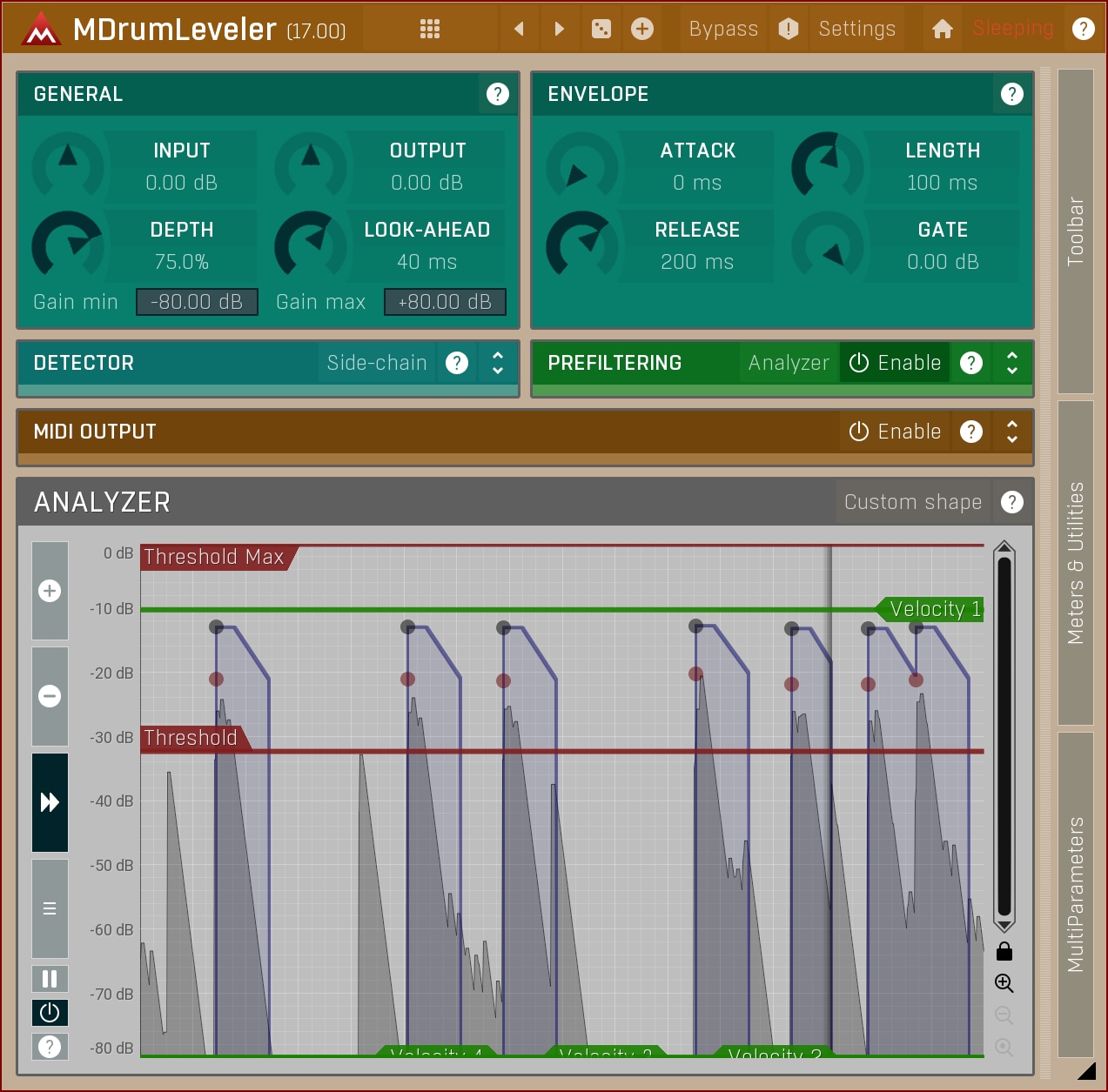Pause the analyzer display
Screen dimensions: 1108x1092
pos(50,979)
